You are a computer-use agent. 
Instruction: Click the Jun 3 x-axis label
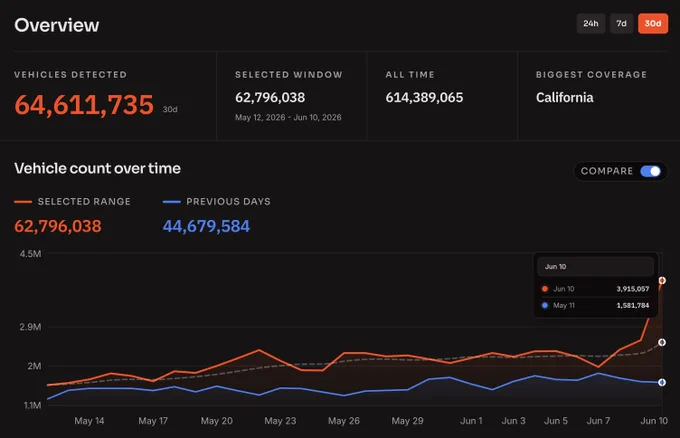pos(513,421)
